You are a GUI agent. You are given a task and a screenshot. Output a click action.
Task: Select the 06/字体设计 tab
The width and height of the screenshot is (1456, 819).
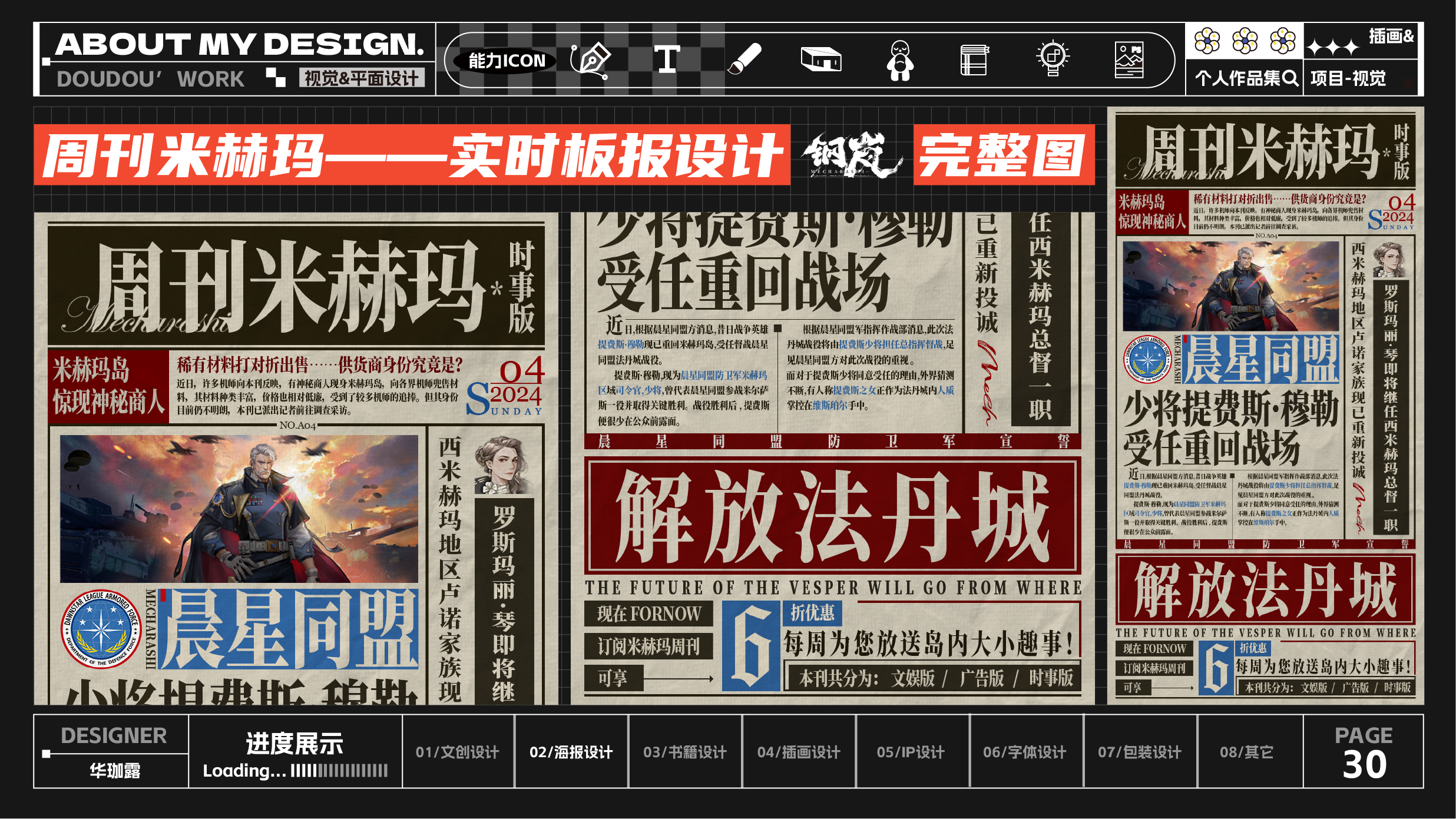point(1024,752)
